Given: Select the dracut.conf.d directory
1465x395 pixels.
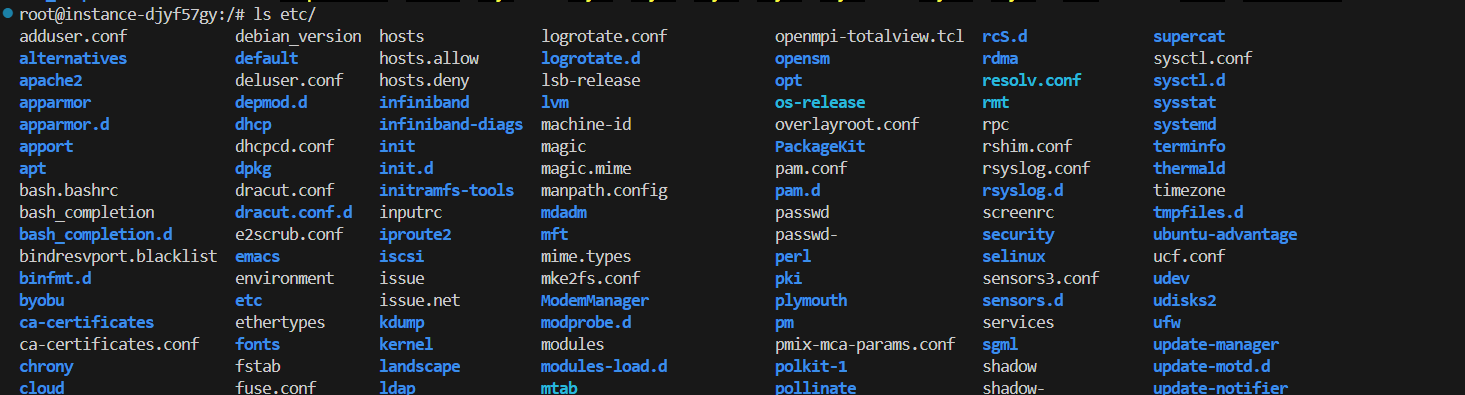Looking at the screenshot, I should click(294, 212).
